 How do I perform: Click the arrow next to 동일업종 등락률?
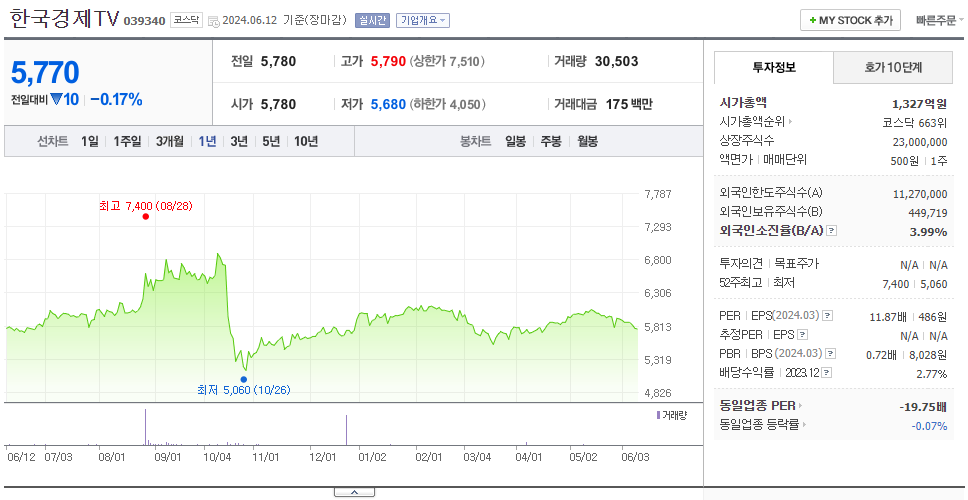(x=804, y=425)
